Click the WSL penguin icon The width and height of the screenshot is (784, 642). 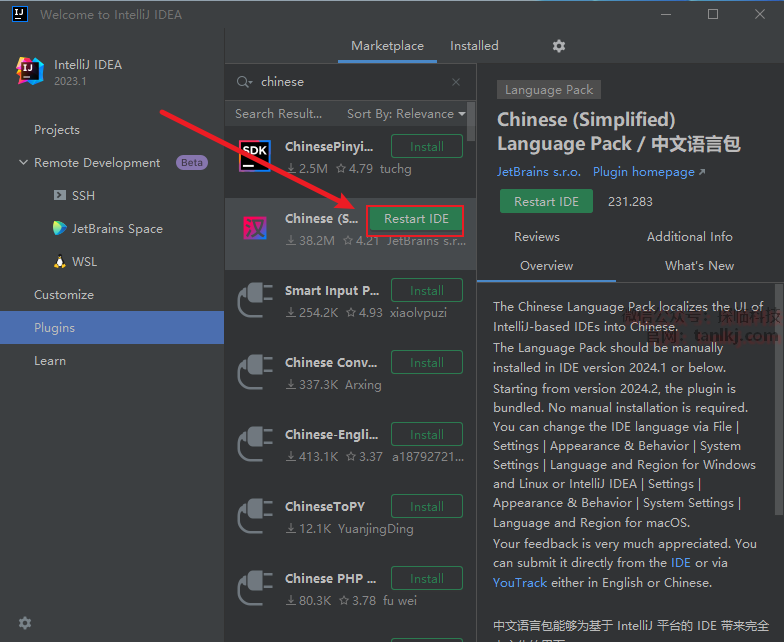(x=60, y=262)
